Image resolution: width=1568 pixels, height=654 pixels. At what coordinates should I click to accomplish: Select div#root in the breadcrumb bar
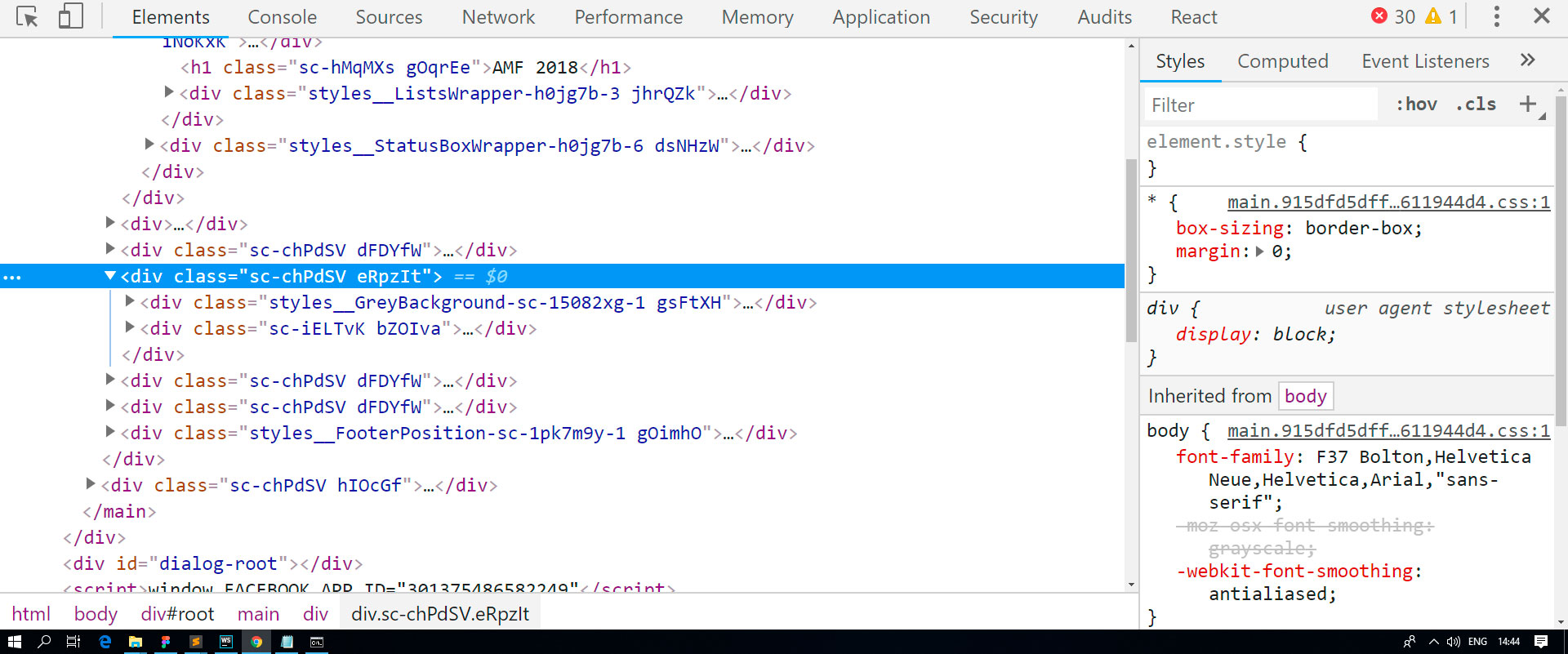[x=177, y=614]
